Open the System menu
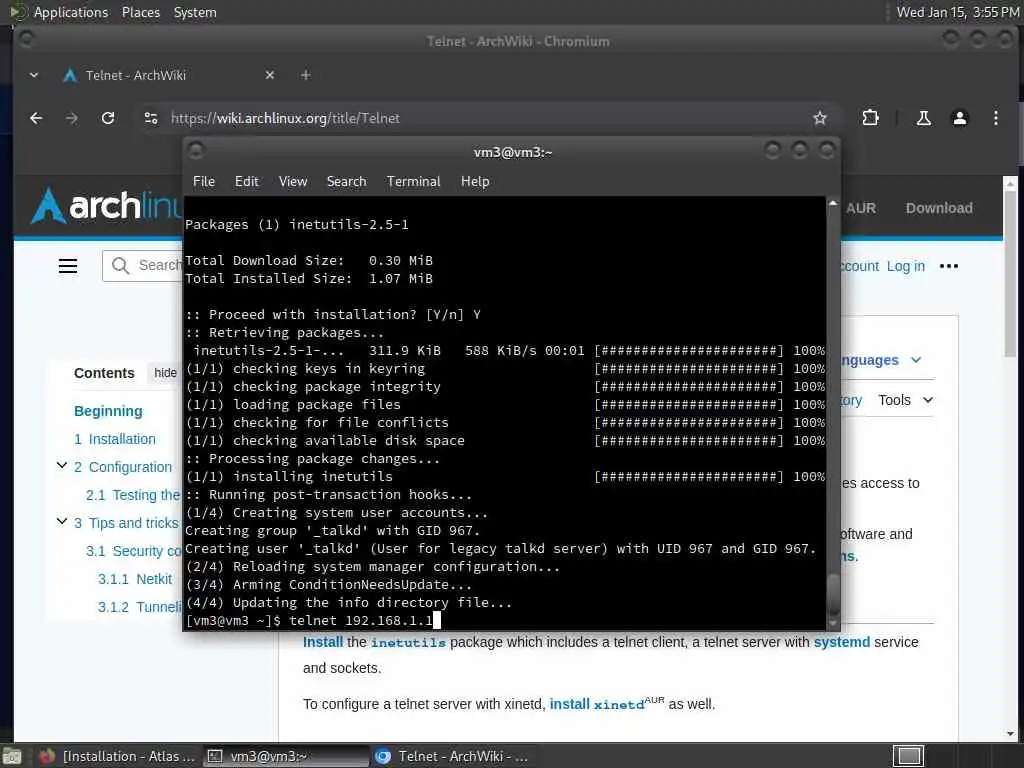This screenshot has width=1024, height=768. click(195, 12)
